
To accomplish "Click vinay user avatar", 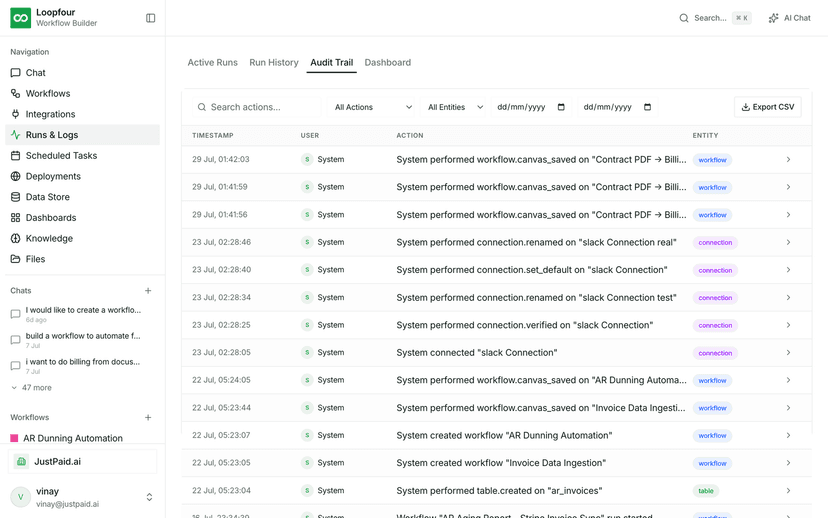I will click(x=21, y=497).
